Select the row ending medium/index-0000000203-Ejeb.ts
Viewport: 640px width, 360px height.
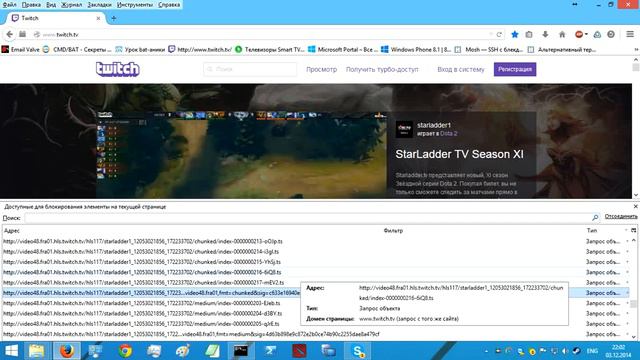click(315, 303)
